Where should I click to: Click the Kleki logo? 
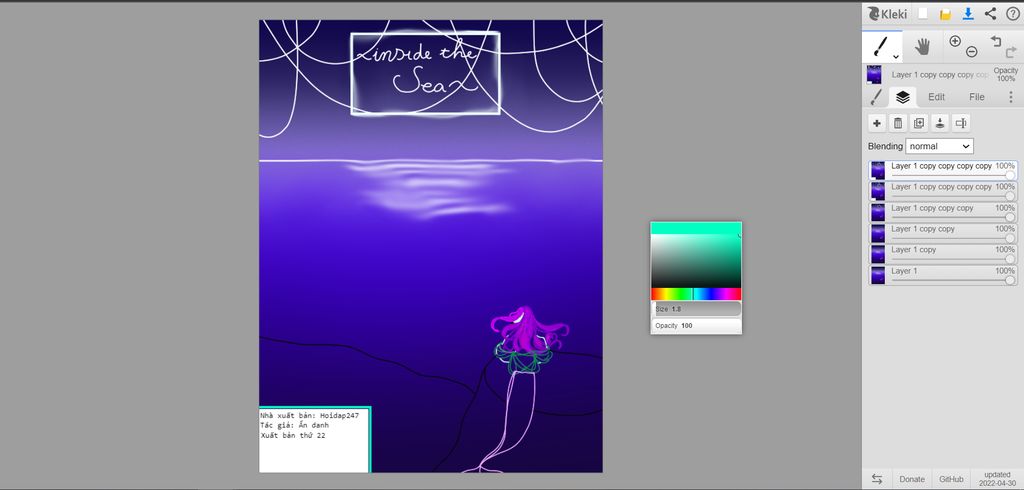click(888, 14)
